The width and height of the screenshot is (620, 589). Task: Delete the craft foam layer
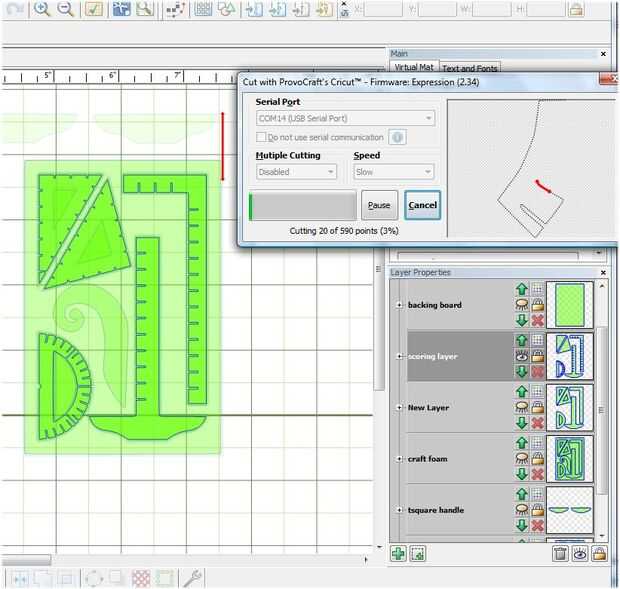click(x=537, y=474)
